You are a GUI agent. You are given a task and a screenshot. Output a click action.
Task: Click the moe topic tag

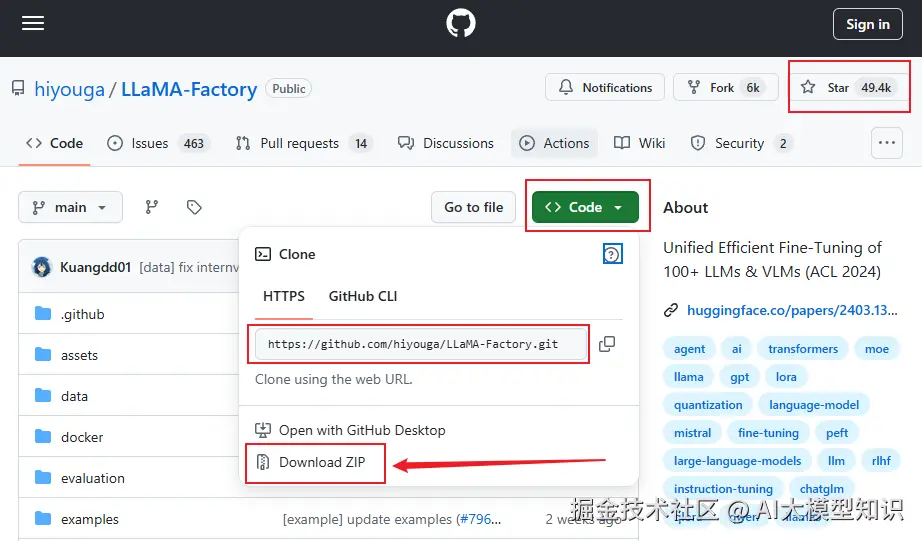pyautogui.click(x=877, y=349)
